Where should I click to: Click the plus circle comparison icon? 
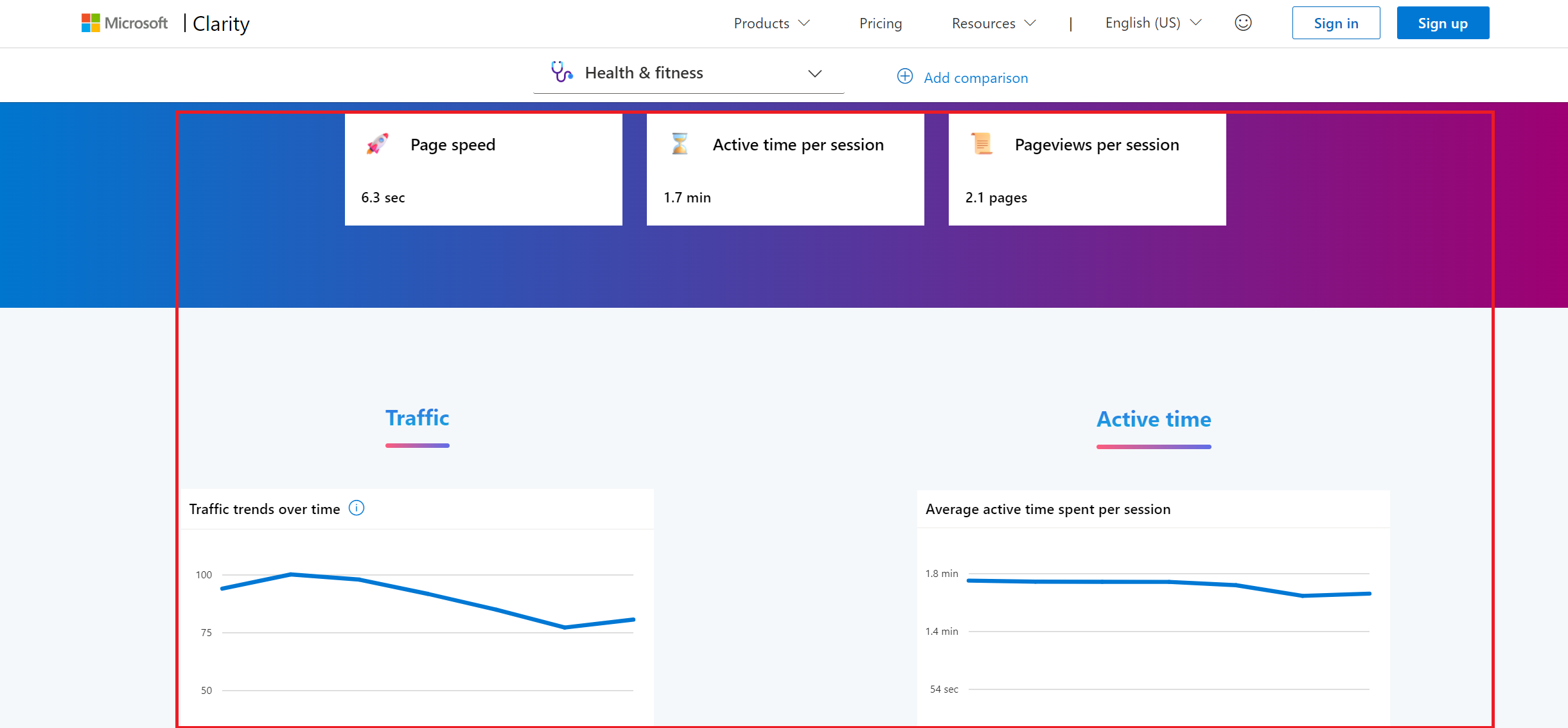(x=904, y=76)
